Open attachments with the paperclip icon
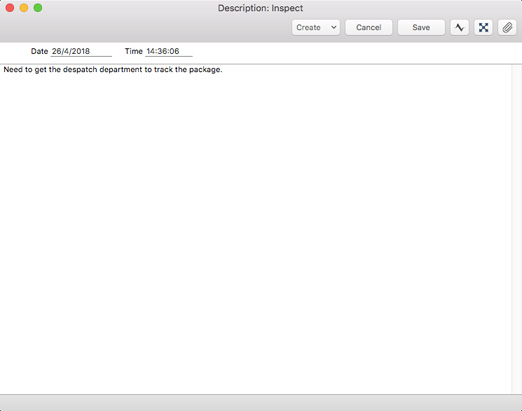 coord(507,27)
